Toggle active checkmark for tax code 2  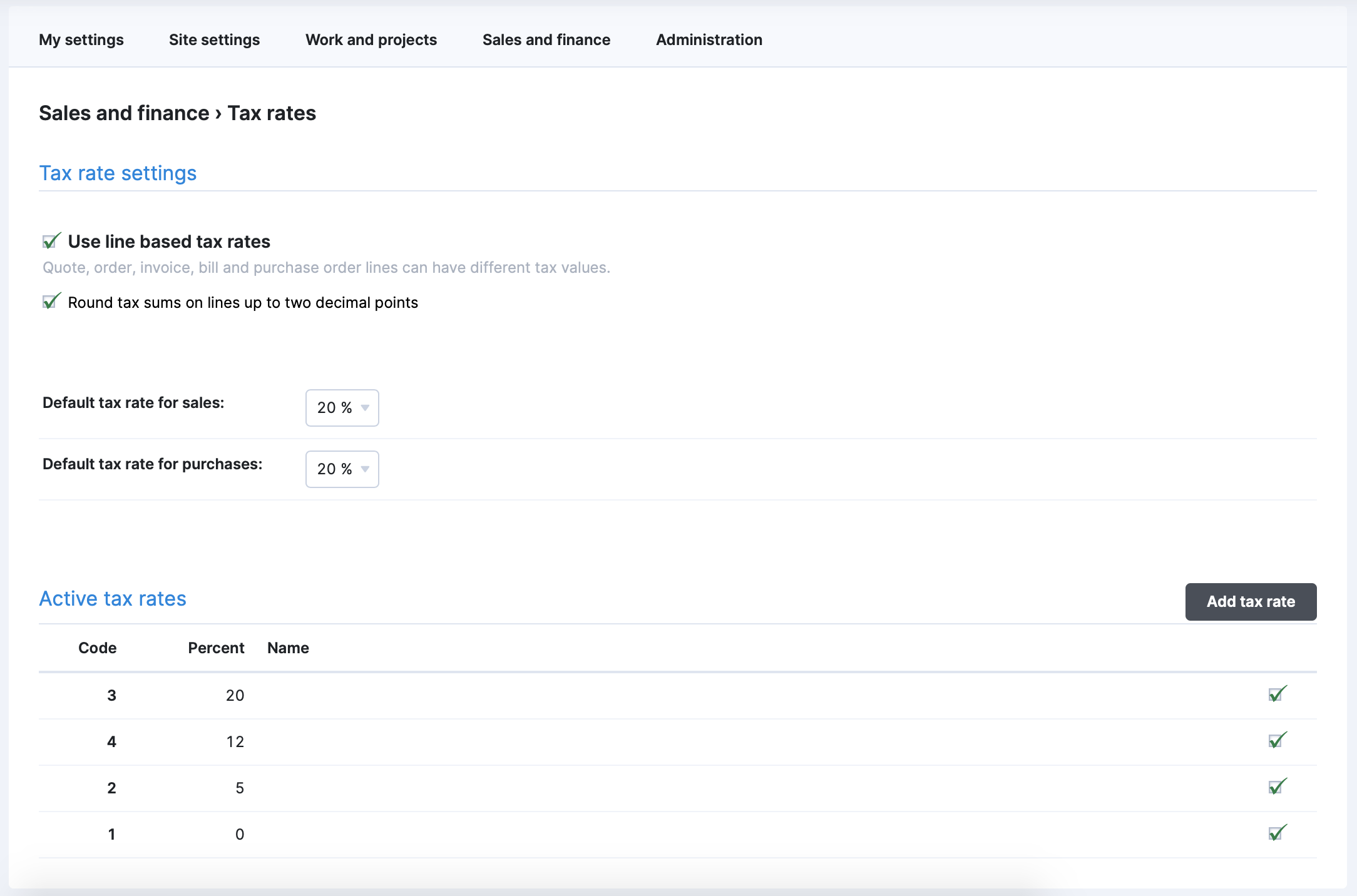tap(1278, 787)
